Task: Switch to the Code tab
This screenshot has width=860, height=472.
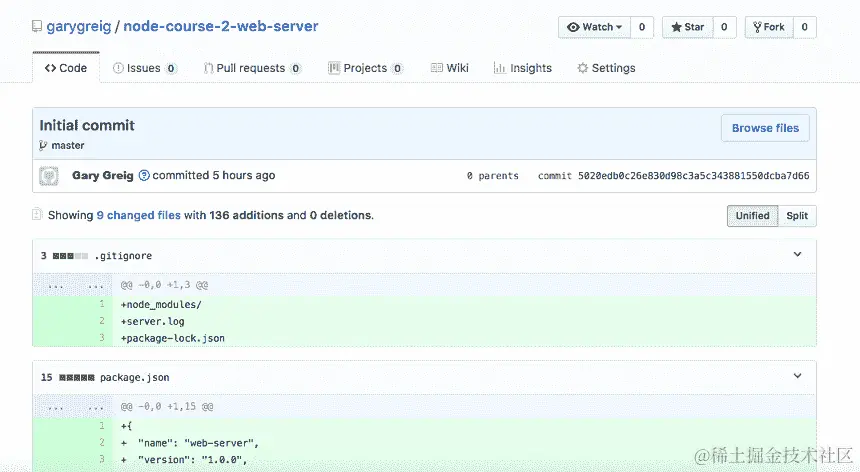Action: pos(66,68)
